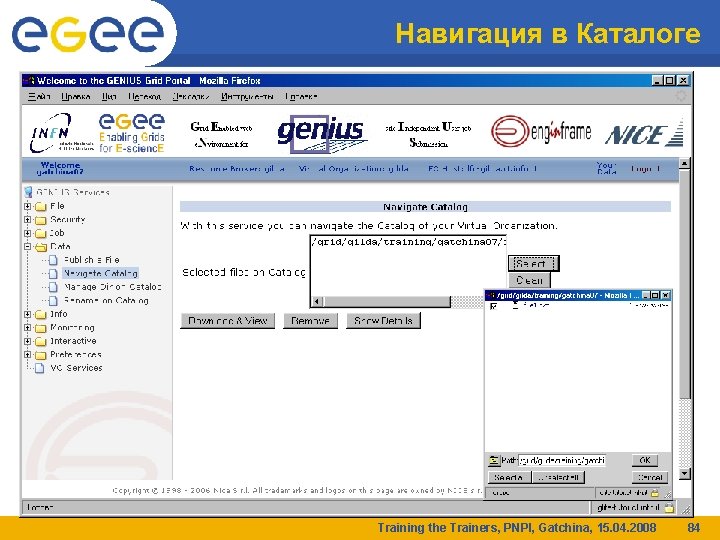Click the left arrow of the files list scrollbar
The image size is (720, 540).
317,302
